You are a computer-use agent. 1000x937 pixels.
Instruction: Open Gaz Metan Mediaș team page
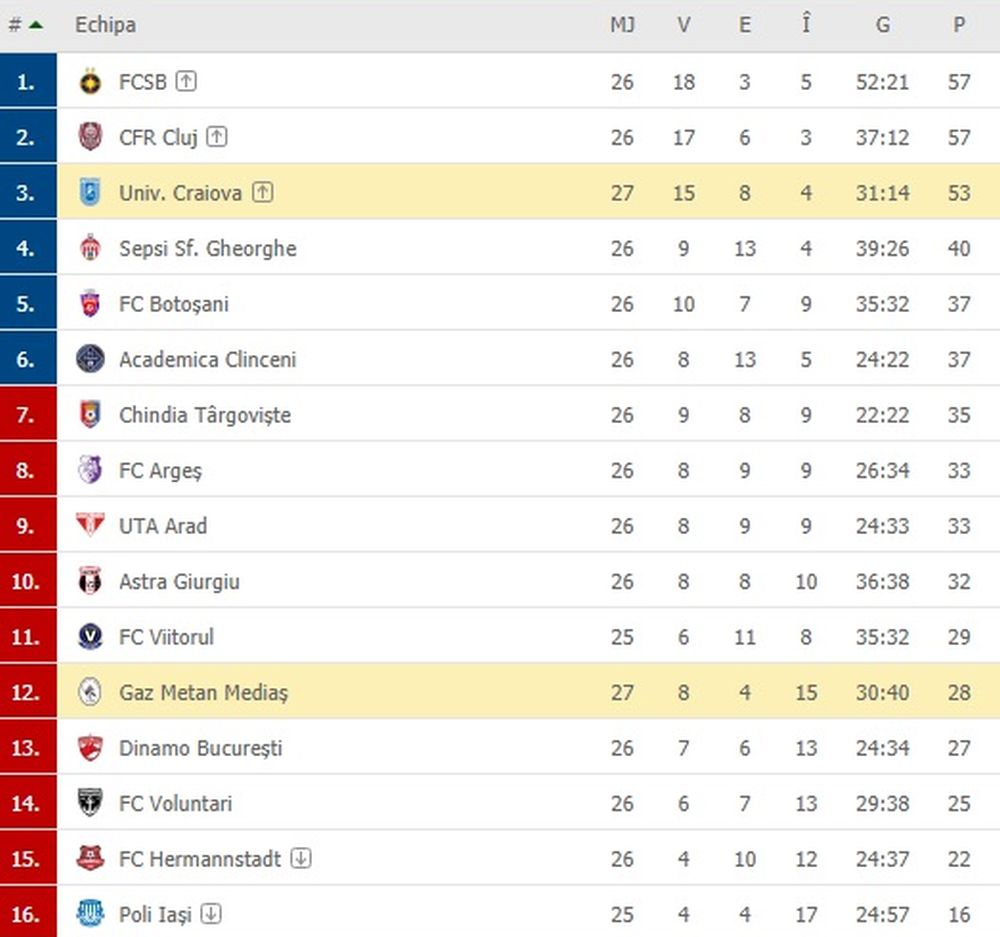[203, 692]
